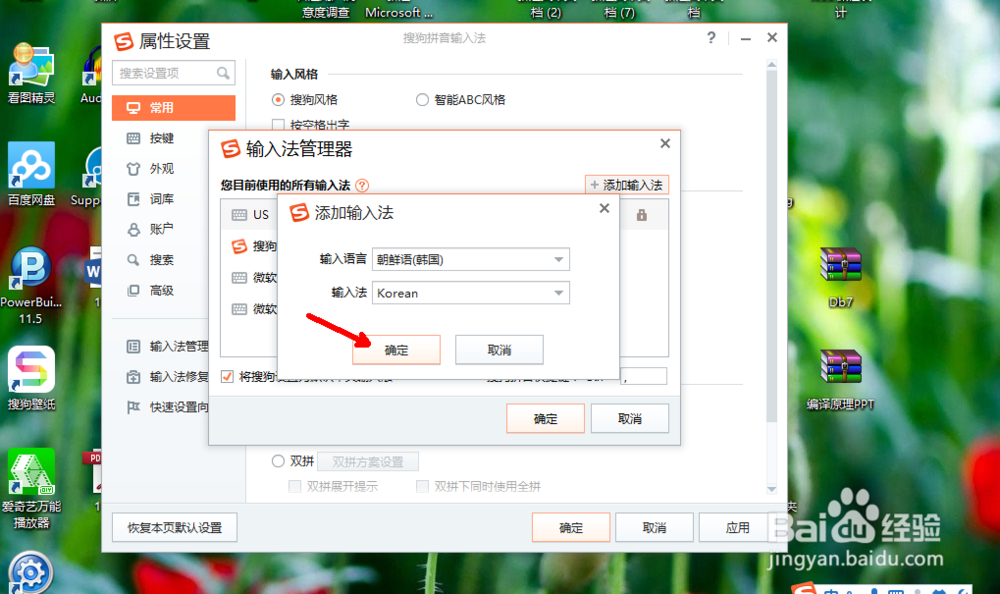Click the settings scrollbar down arrow
The height and width of the screenshot is (594, 1000).
tap(772, 489)
